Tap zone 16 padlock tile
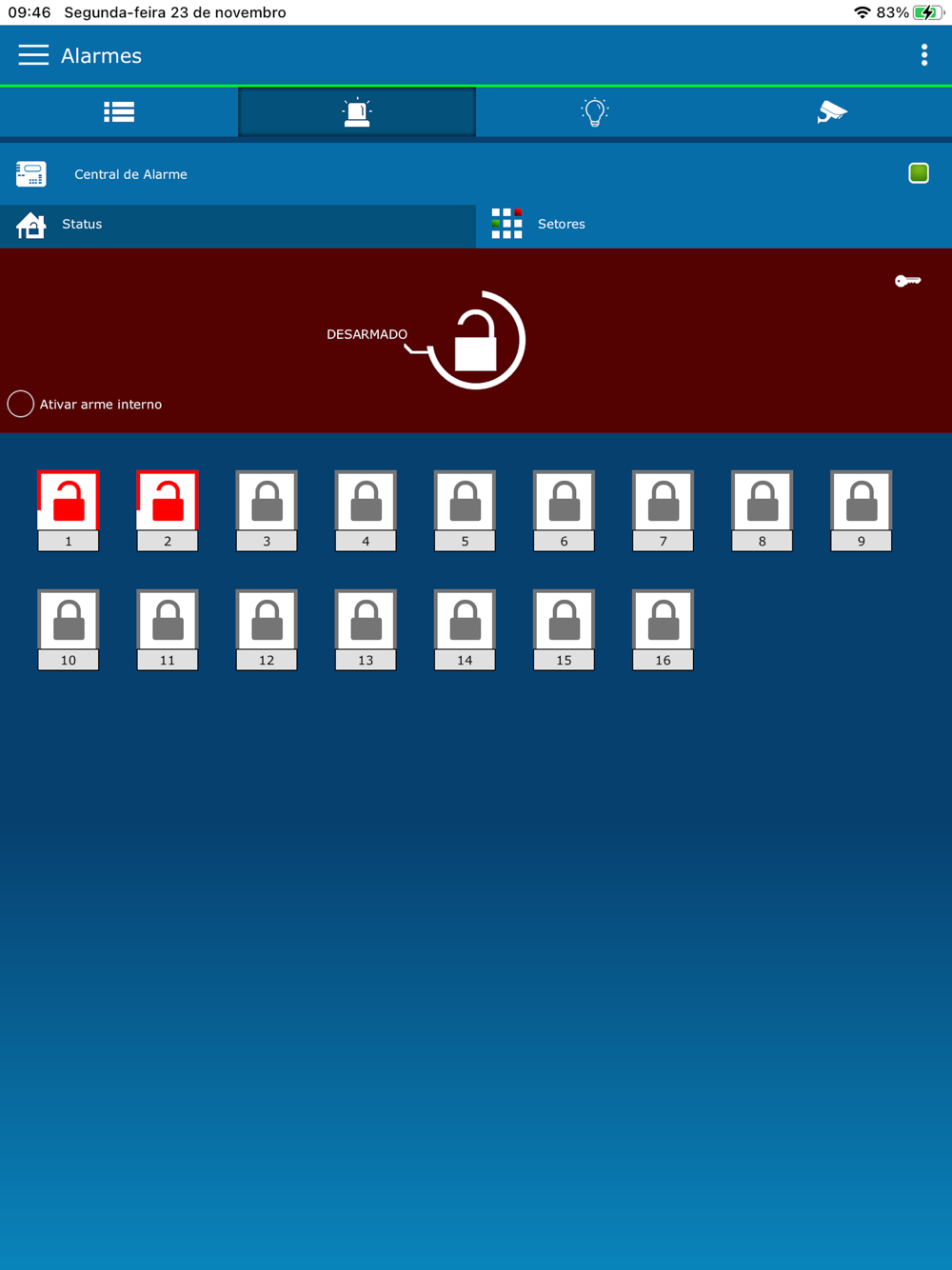The height and width of the screenshot is (1270, 952). [x=663, y=621]
